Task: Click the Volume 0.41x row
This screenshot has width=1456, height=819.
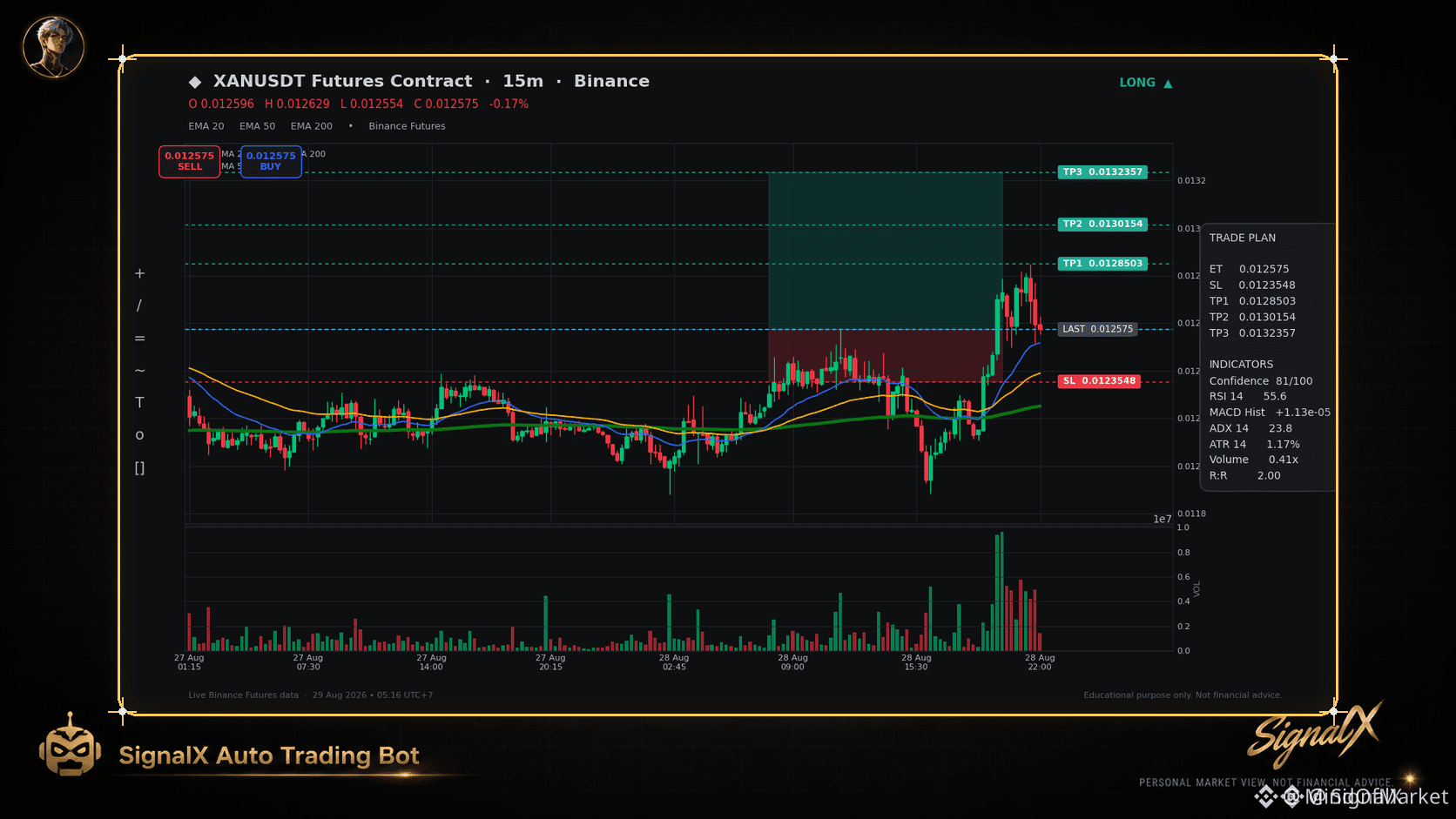Action: [x=1253, y=460]
